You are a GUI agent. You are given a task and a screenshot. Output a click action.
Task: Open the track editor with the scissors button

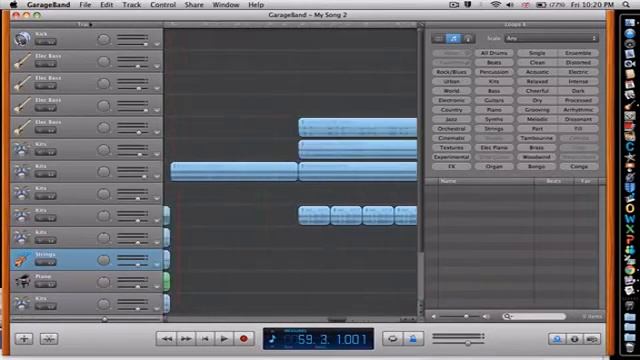tap(49, 339)
